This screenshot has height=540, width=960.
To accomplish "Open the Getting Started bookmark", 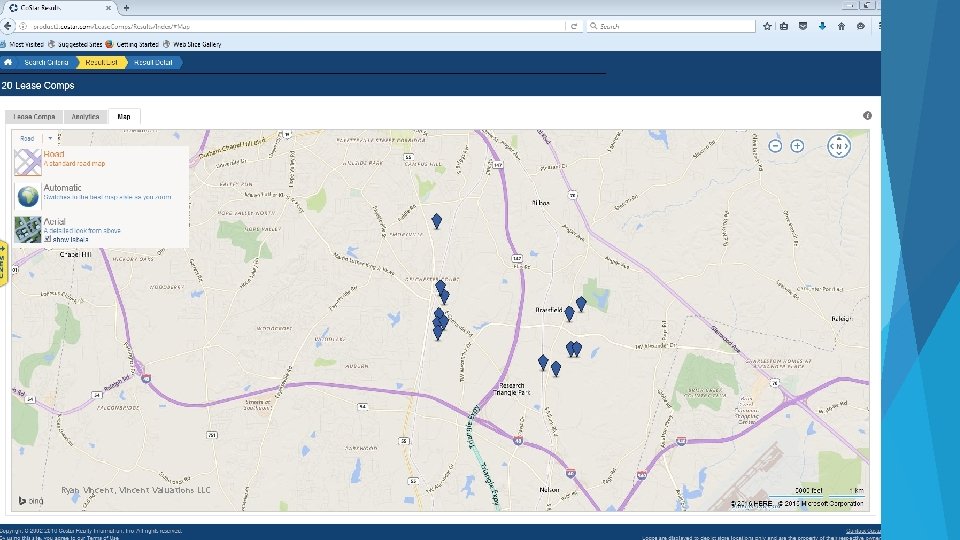I will pyautogui.click(x=132, y=44).
